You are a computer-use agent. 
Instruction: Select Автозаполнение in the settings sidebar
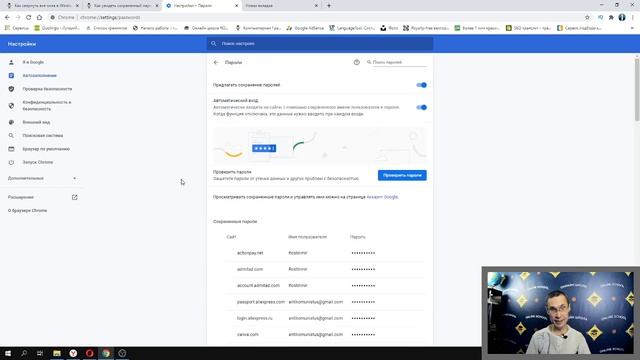coord(39,76)
